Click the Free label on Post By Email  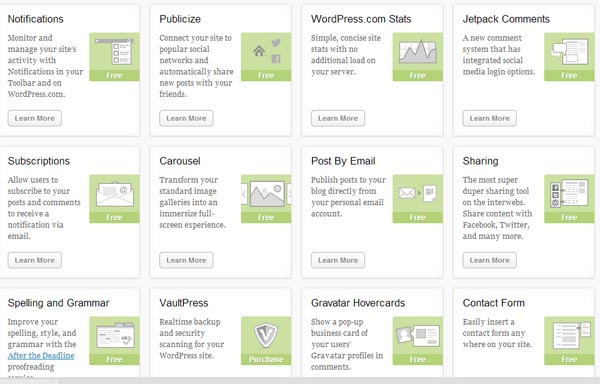(417, 217)
